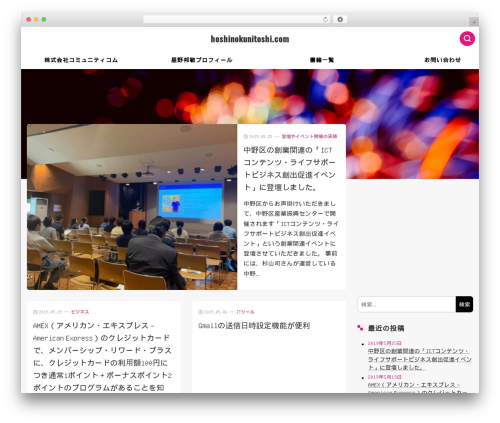Click the black 検索 submit button
This screenshot has height=423, width=500.
(x=464, y=304)
